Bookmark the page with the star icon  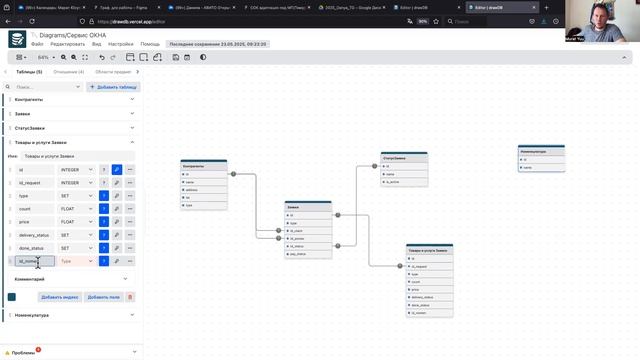[436, 21]
